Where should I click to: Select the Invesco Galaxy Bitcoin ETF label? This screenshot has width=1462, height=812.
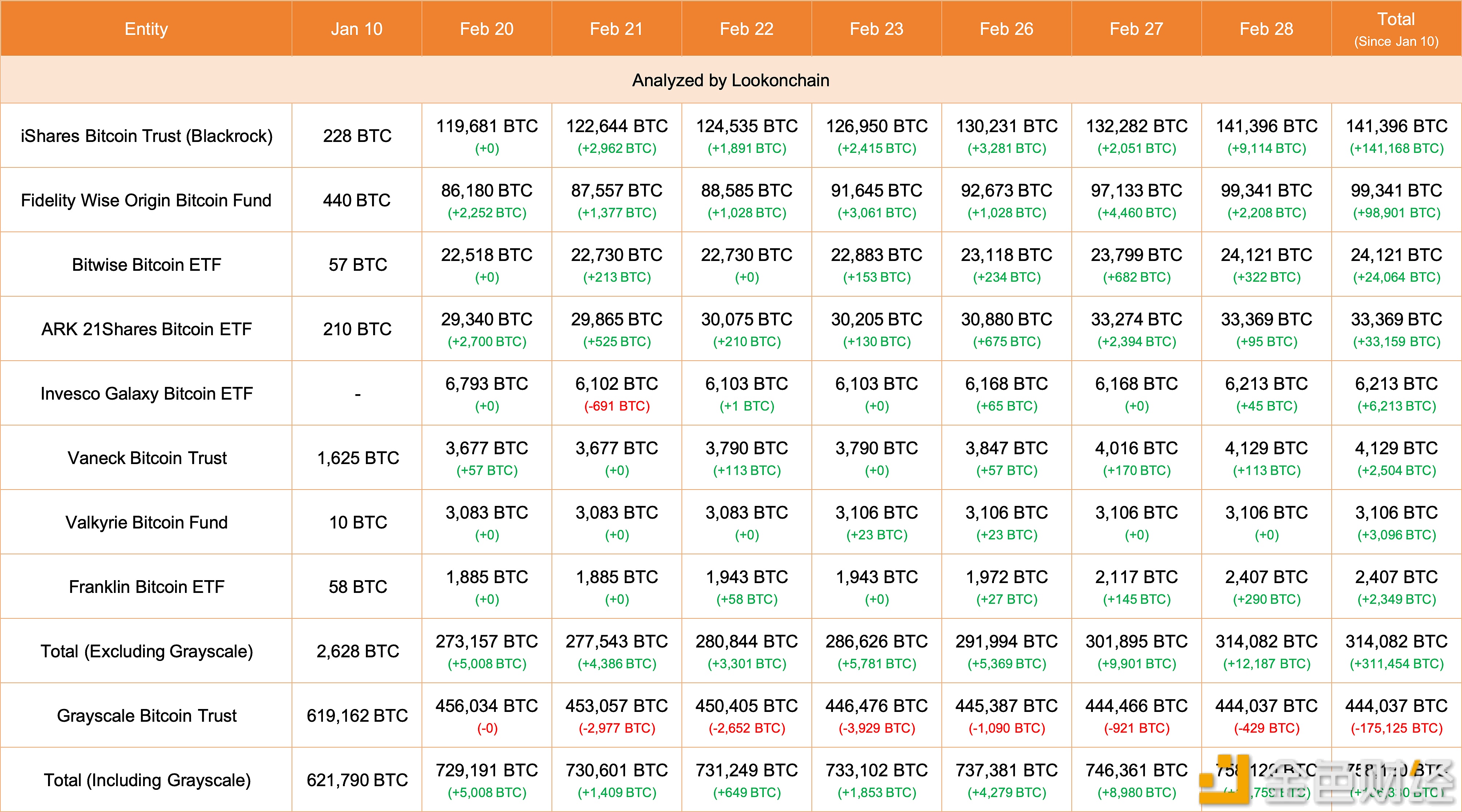point(146,394)
